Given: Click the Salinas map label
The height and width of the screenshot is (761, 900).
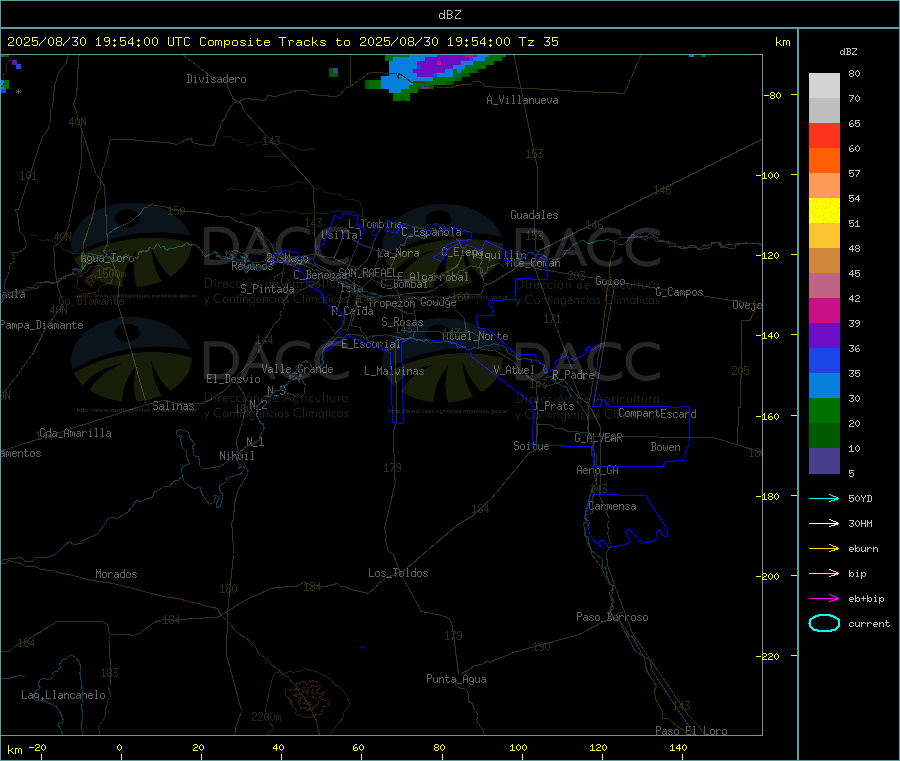Looking at the screenshot, I should point(173,406).
